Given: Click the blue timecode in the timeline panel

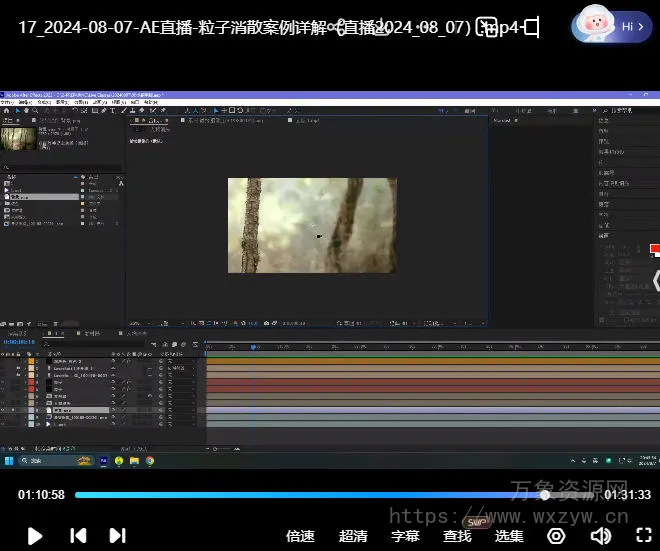Looking at the screenshot, I should coord(19,342).
